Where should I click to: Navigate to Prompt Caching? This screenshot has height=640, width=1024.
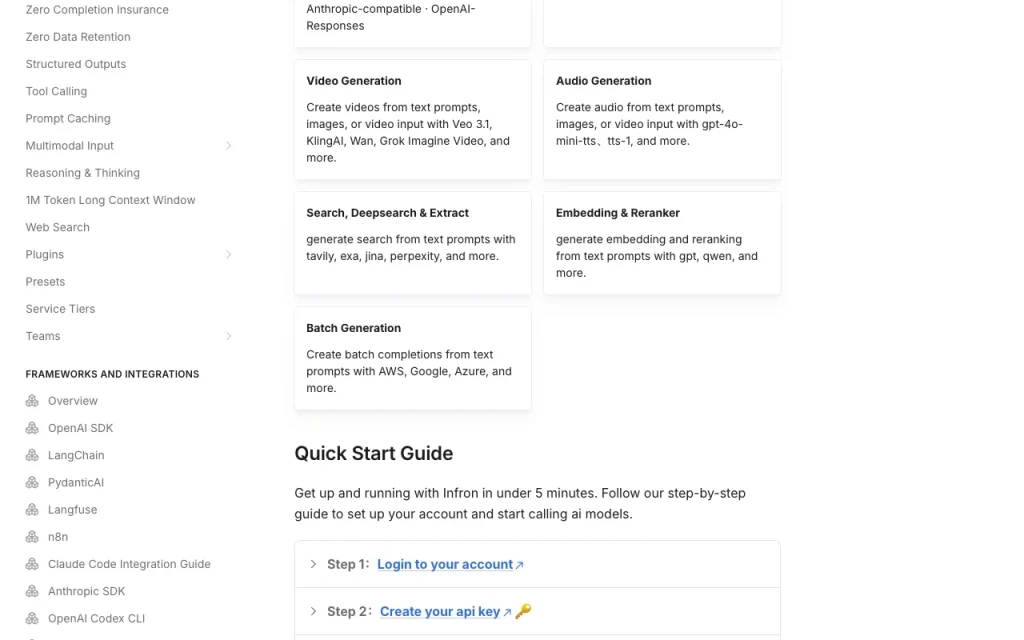(x=68, y=119)
